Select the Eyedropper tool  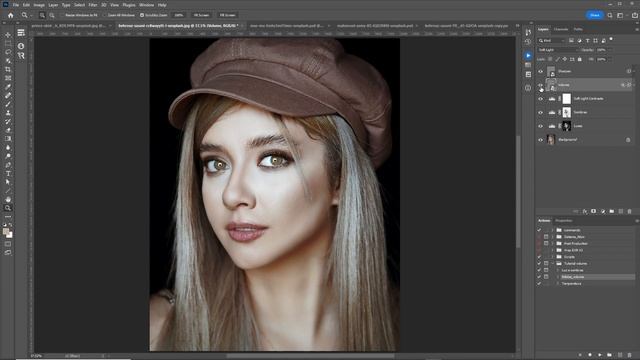click(8, 87)
